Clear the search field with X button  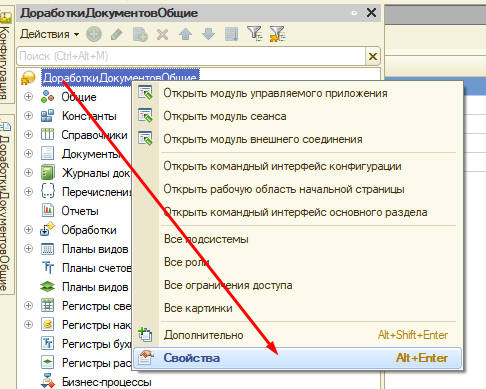point(373,56)
